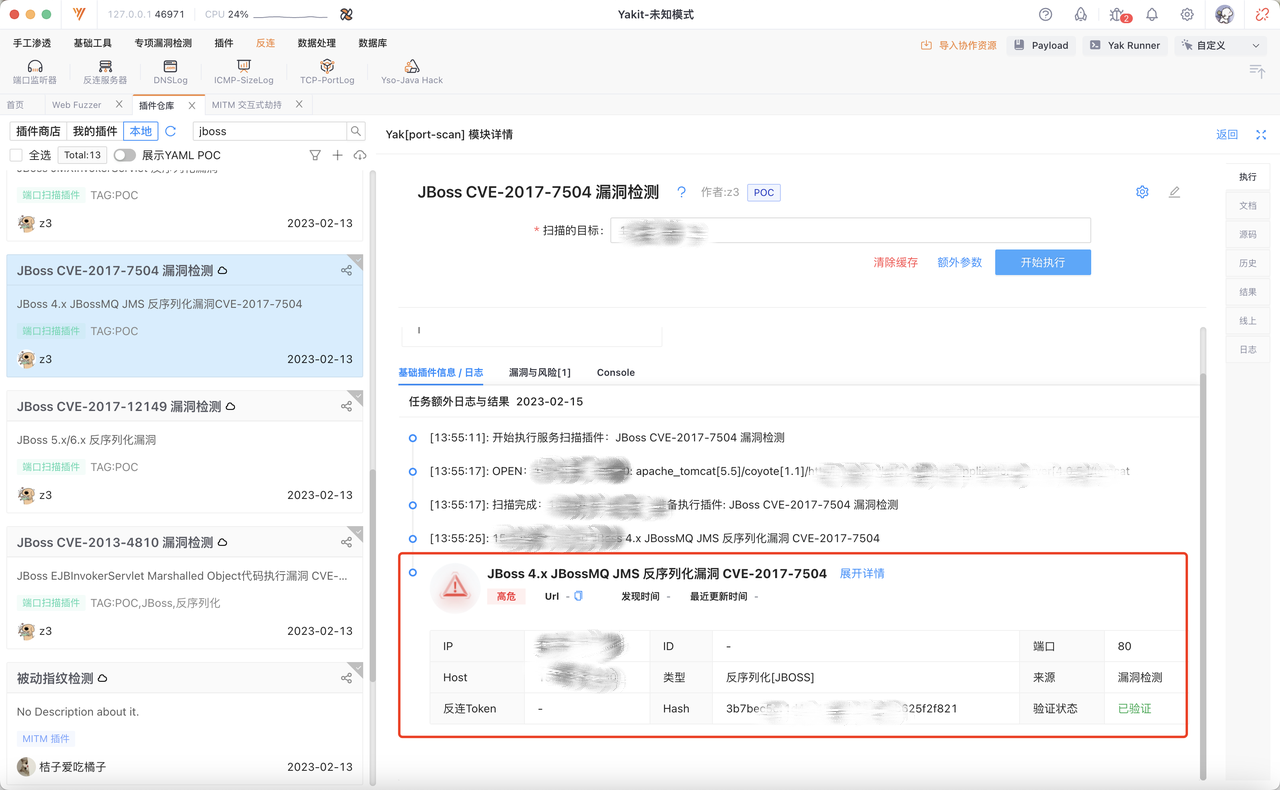Launch the ICMP-SizeLog tool
The image size is (1280, 790).
click(243, 72)
